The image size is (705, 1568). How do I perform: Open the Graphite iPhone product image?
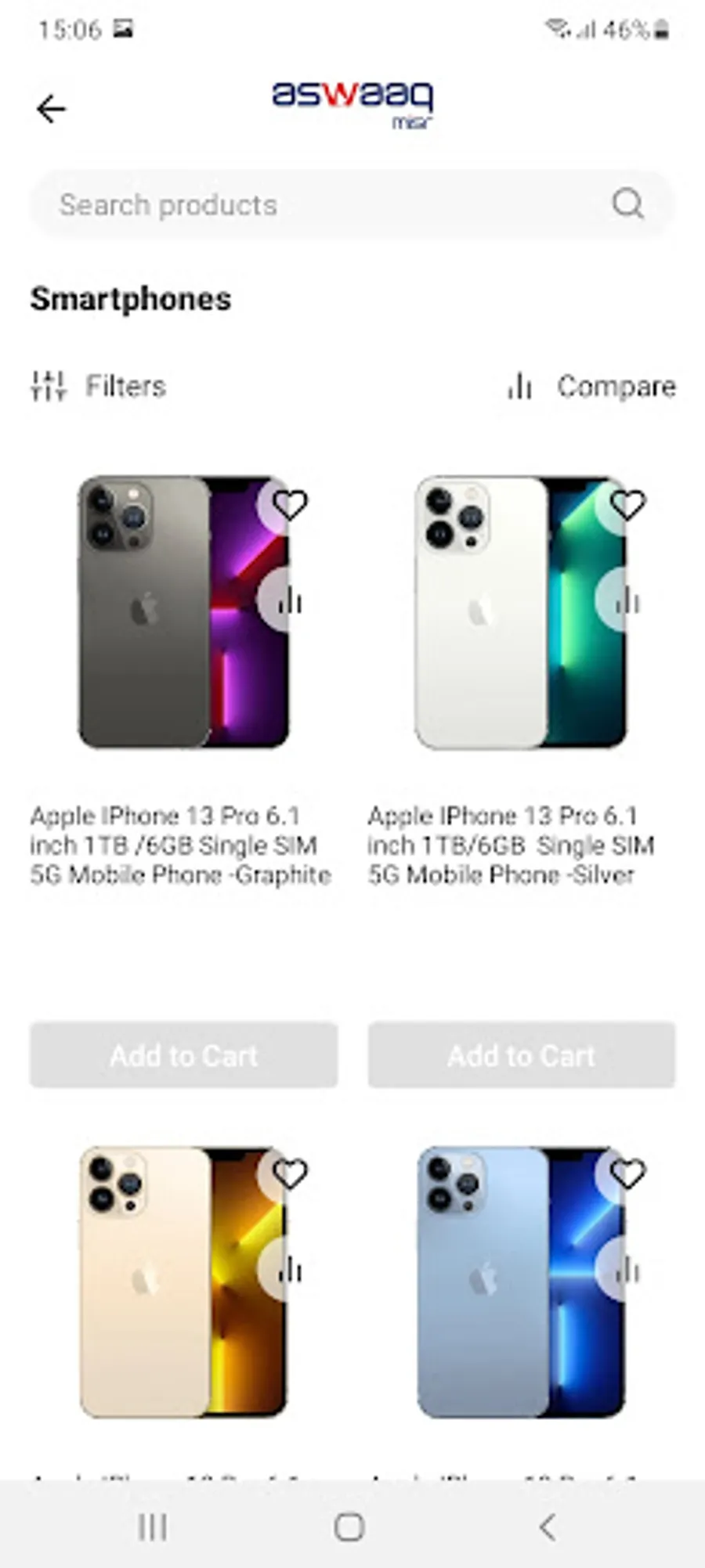pos(184,611)
